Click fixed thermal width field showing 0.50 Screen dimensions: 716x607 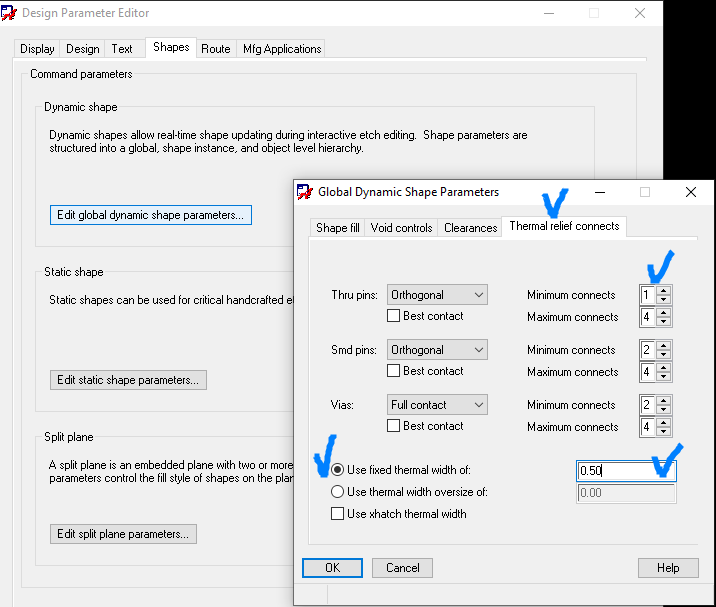tap(626, 470)
